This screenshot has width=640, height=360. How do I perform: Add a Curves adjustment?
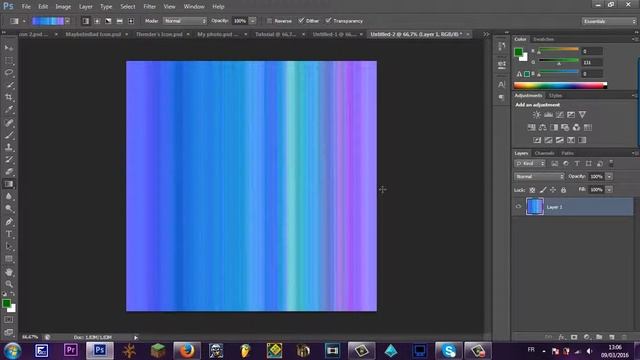click(560, 115)
